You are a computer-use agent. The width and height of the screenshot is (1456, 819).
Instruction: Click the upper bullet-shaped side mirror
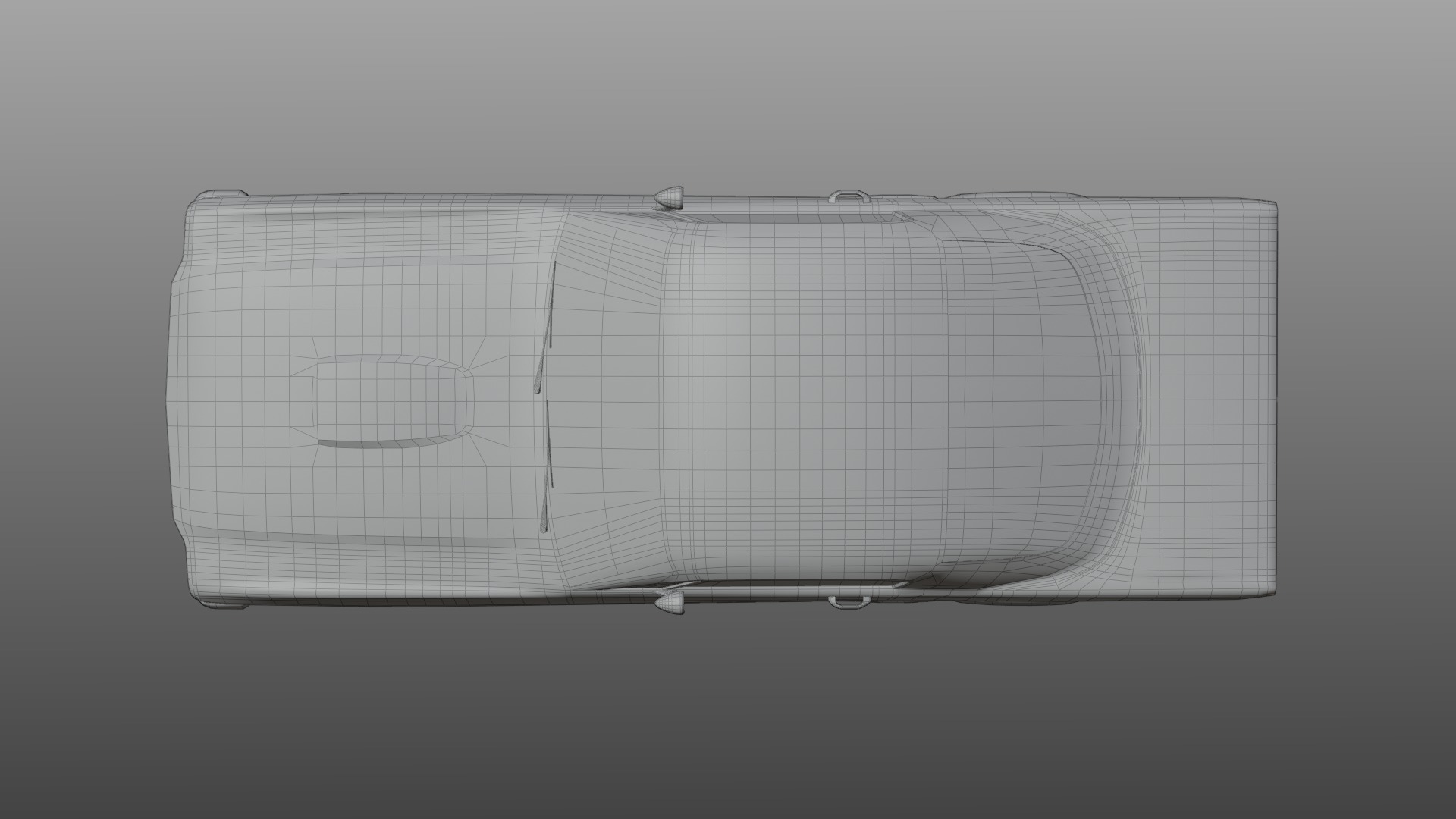pyautogui.click(x=670, y=196)
